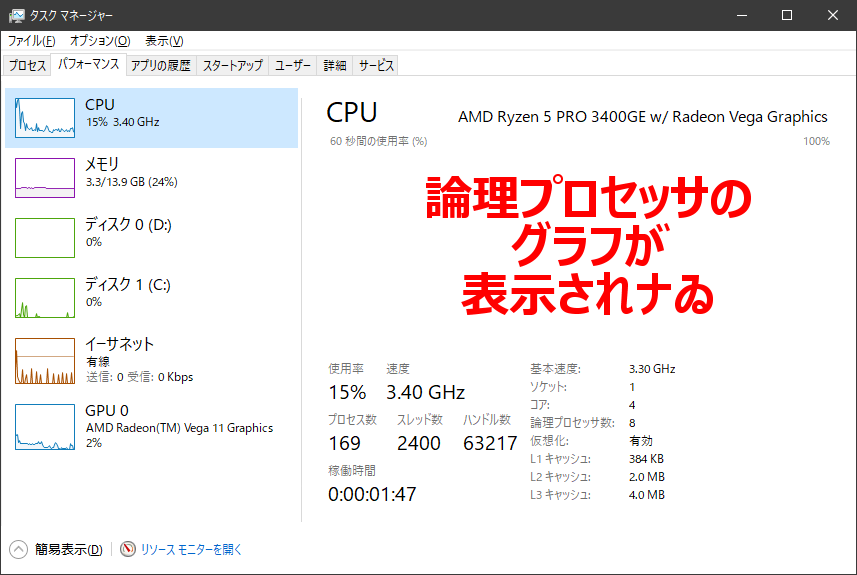Open the リソース モニターを開く link
Viewport: 857px width, 575px height.
(x=191, y=549)
